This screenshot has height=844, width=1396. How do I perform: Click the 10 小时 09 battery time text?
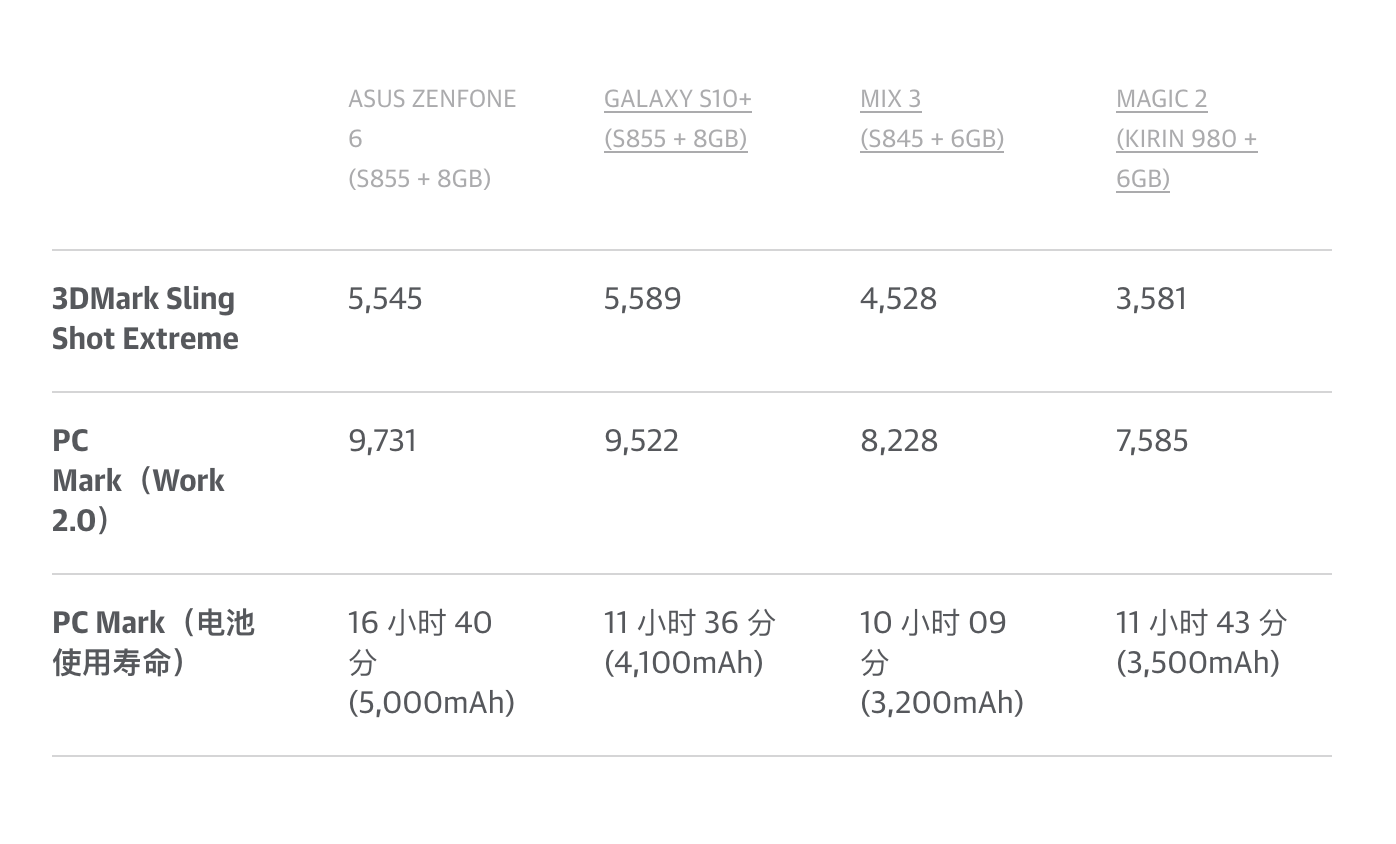pos(933,623)
